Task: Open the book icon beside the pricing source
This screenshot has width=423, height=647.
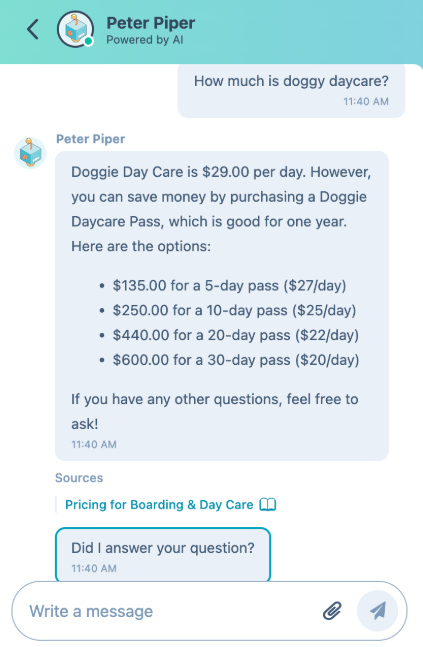Action: tap(267, 504)
